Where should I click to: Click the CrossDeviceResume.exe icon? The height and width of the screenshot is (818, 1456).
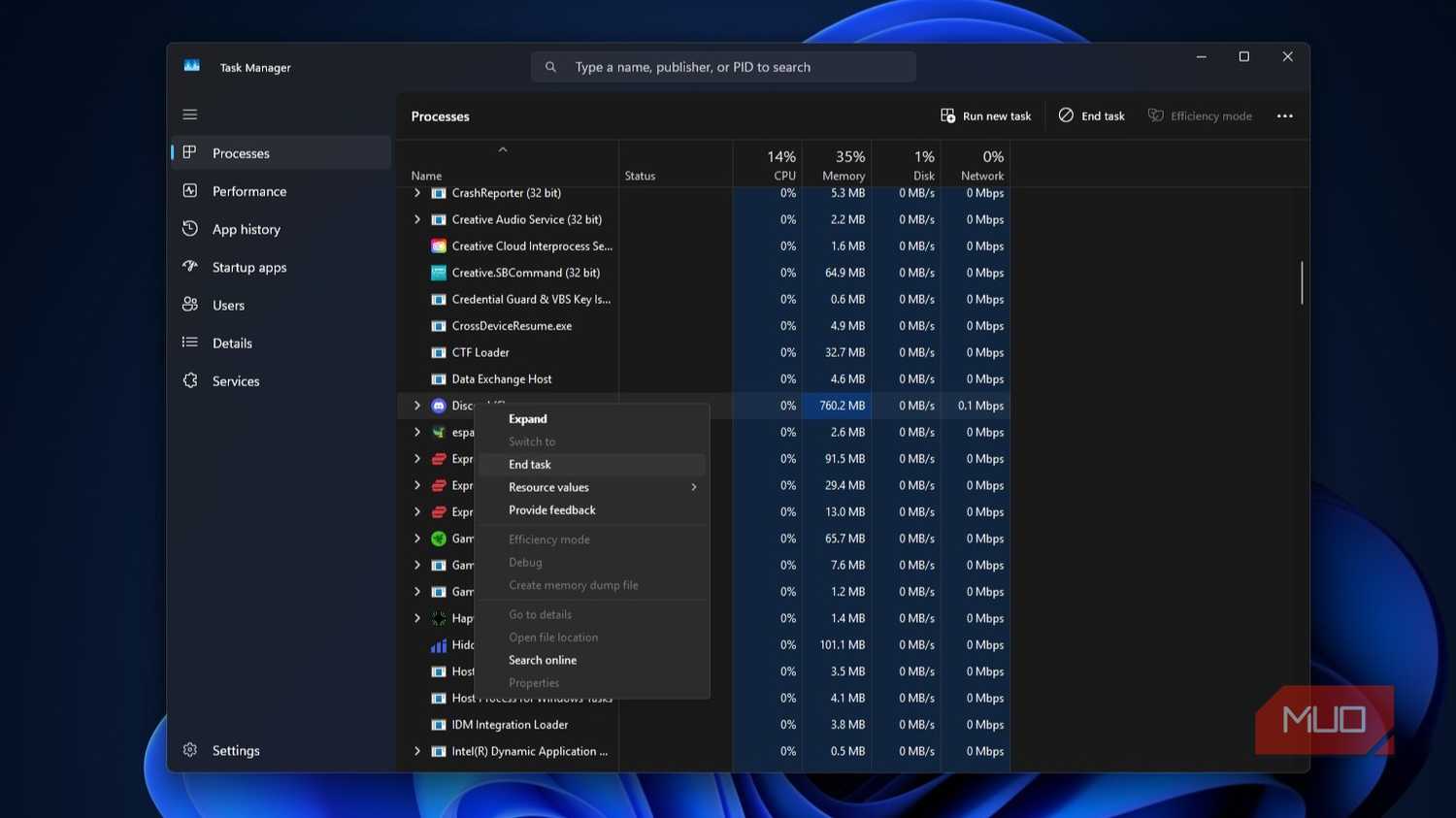(439, 326)
